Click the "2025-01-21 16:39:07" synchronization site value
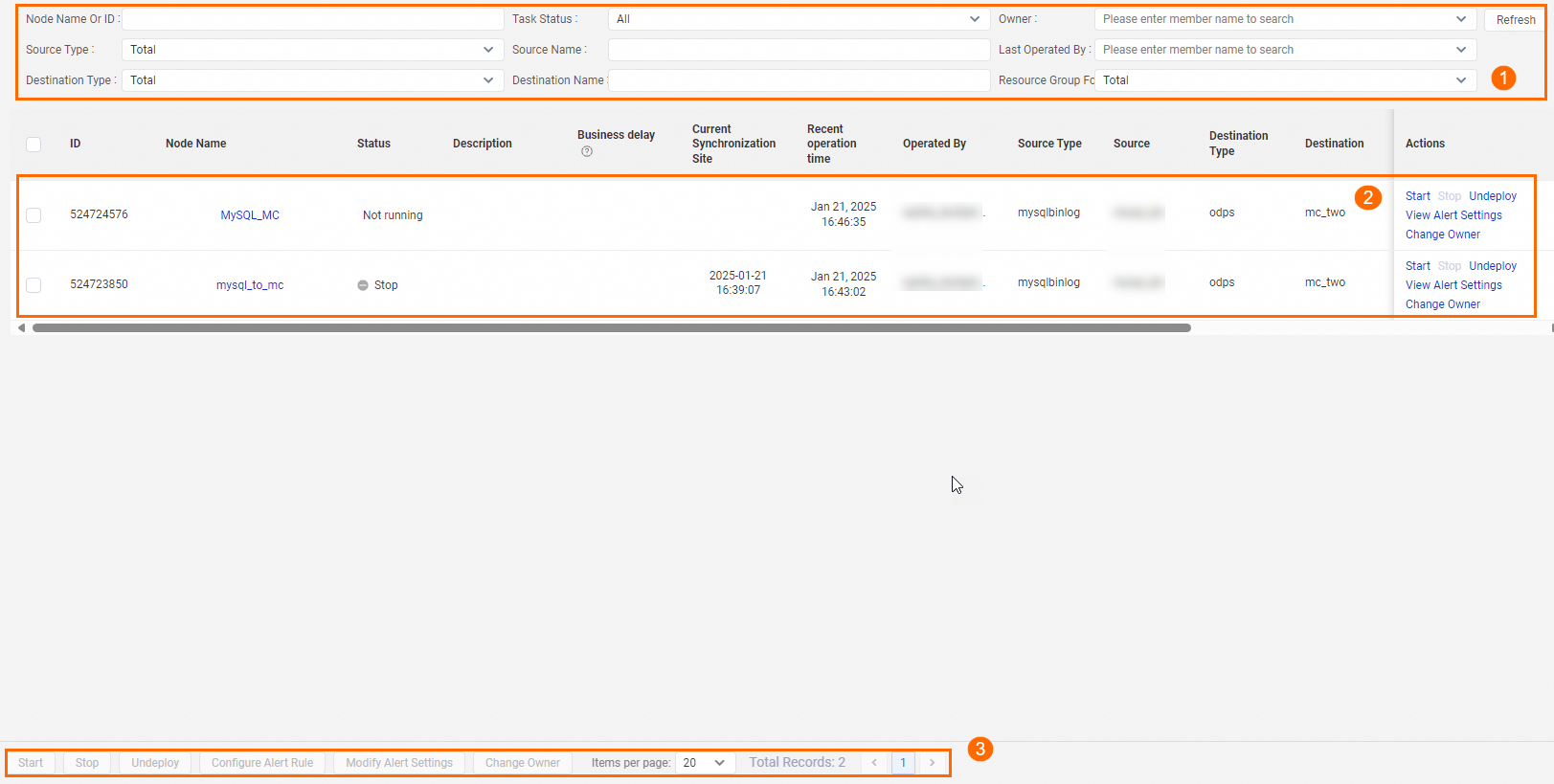The image size is (1554, 784). pyautogui.click(x=738, y=282)
